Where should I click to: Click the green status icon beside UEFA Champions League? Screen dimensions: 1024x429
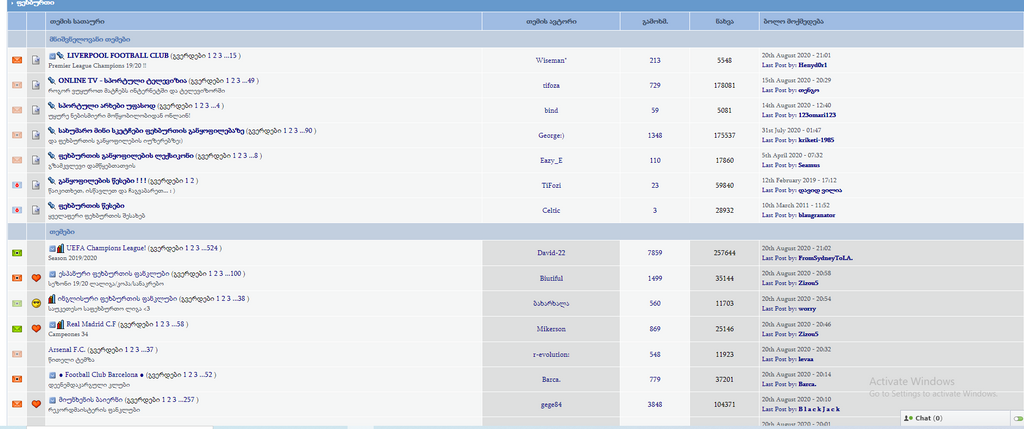click(x=17, y=253)
